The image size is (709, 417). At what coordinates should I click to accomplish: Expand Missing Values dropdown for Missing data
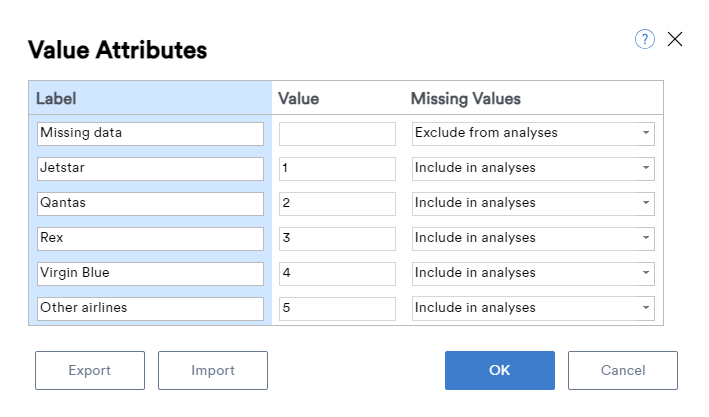(x=533, y=133)
